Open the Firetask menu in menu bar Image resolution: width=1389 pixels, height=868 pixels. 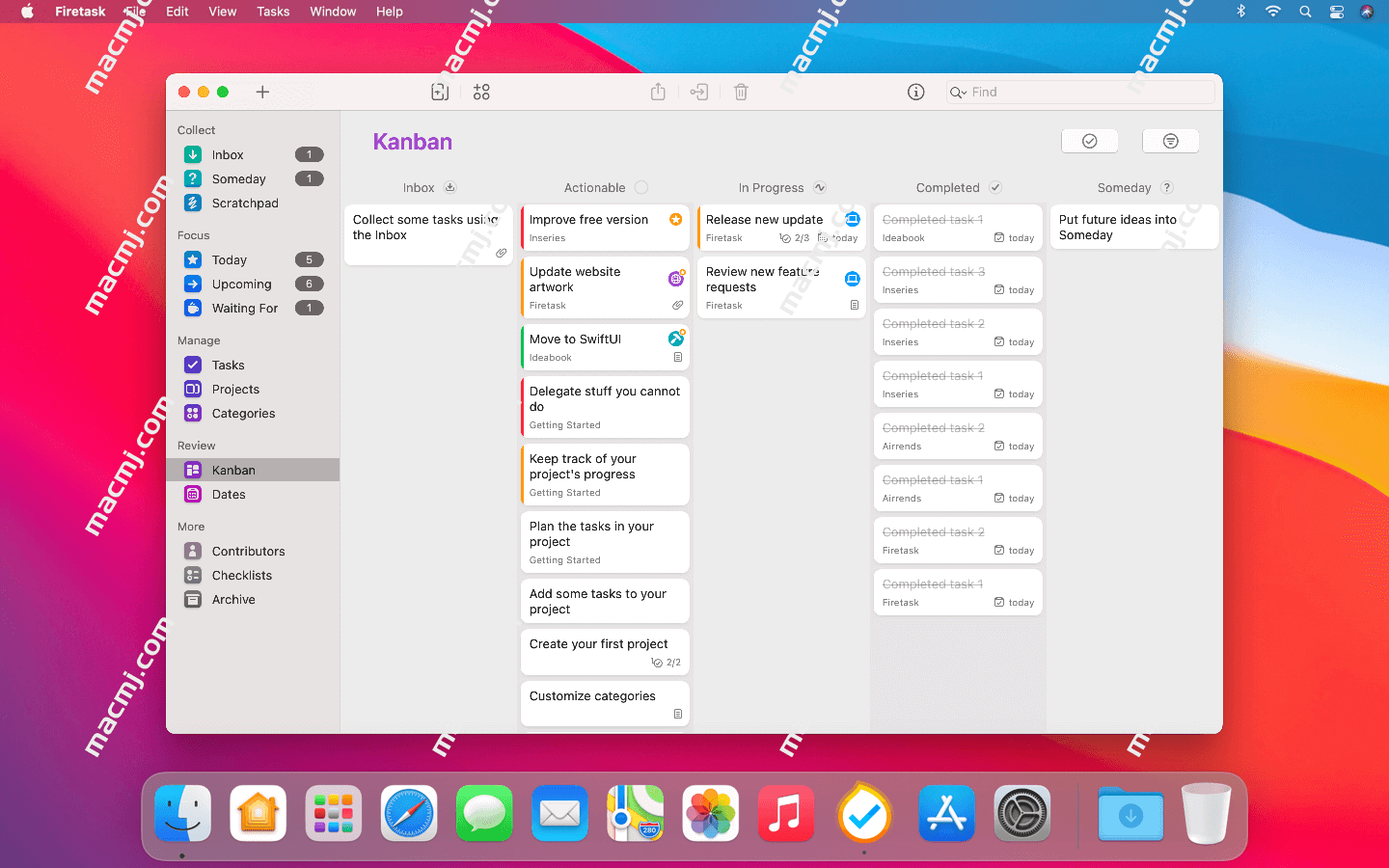(x=80, y=12)
